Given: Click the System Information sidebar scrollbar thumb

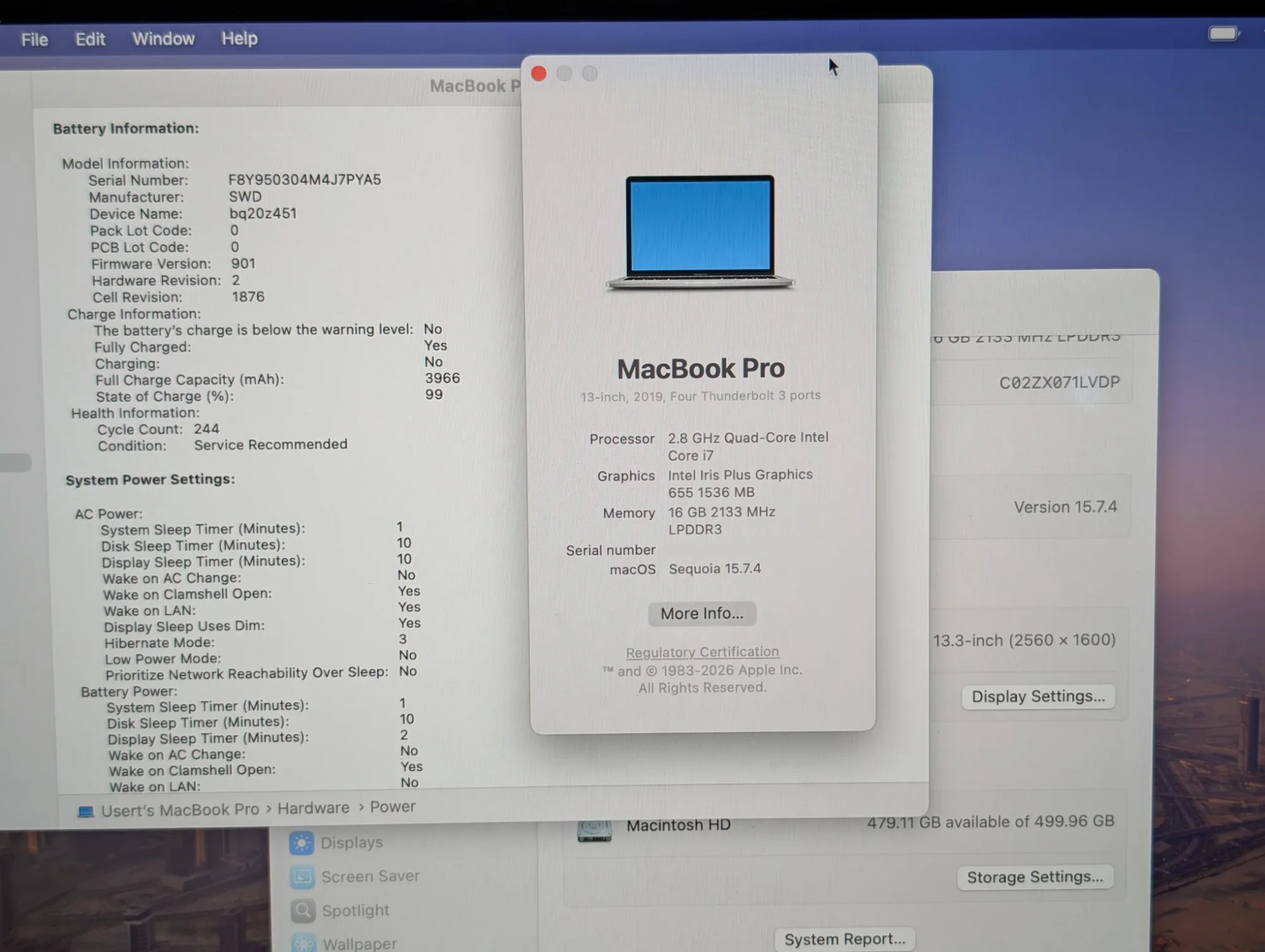Looking at the screenshot, I should [x=15, y=462].
